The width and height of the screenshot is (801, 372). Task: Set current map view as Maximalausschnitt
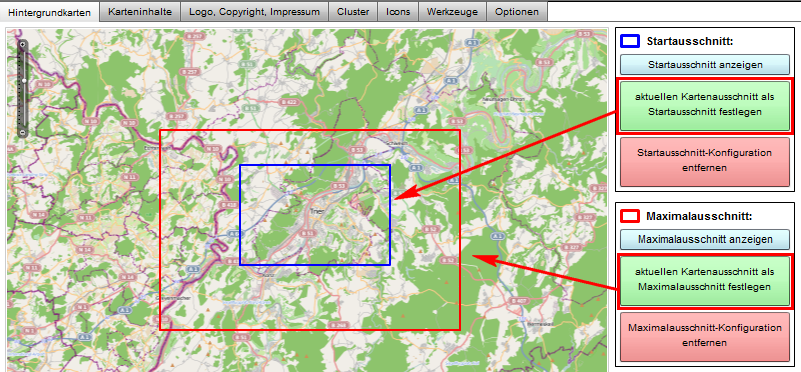[705, 281]
